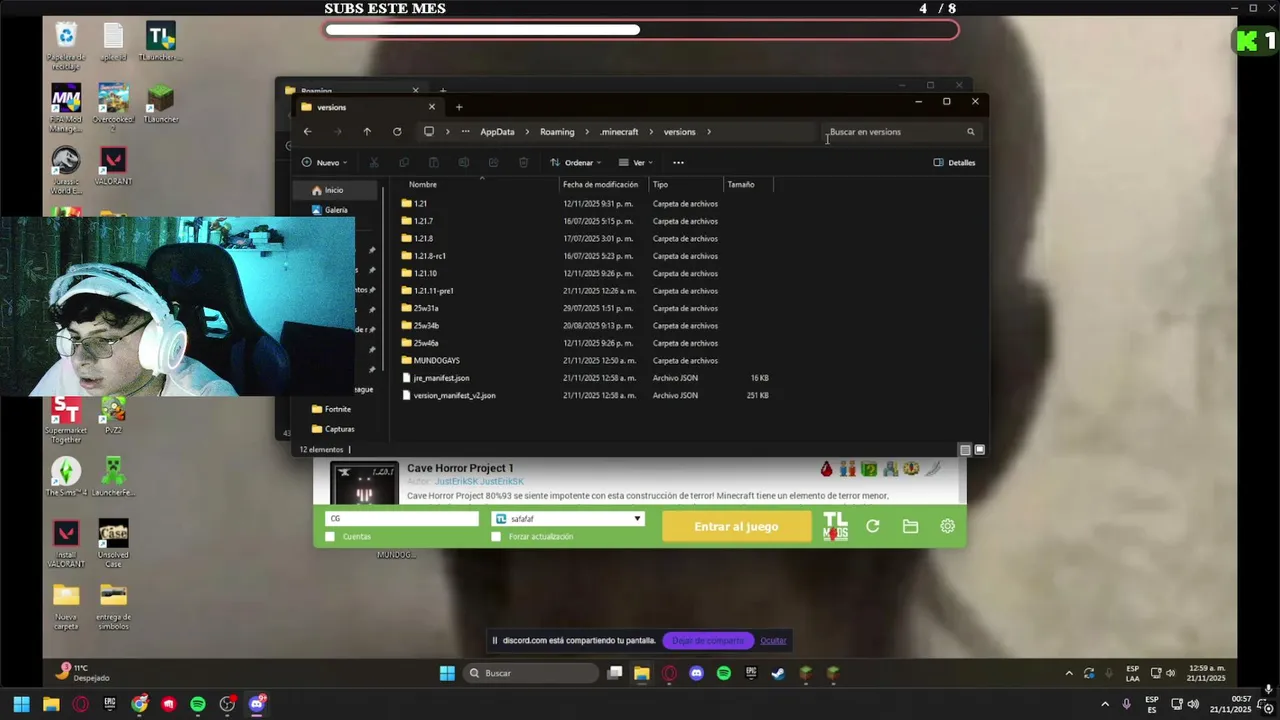Open TL Mods in the TLauncher bar
Screen dimensions: 1280x720
[835, 526]
